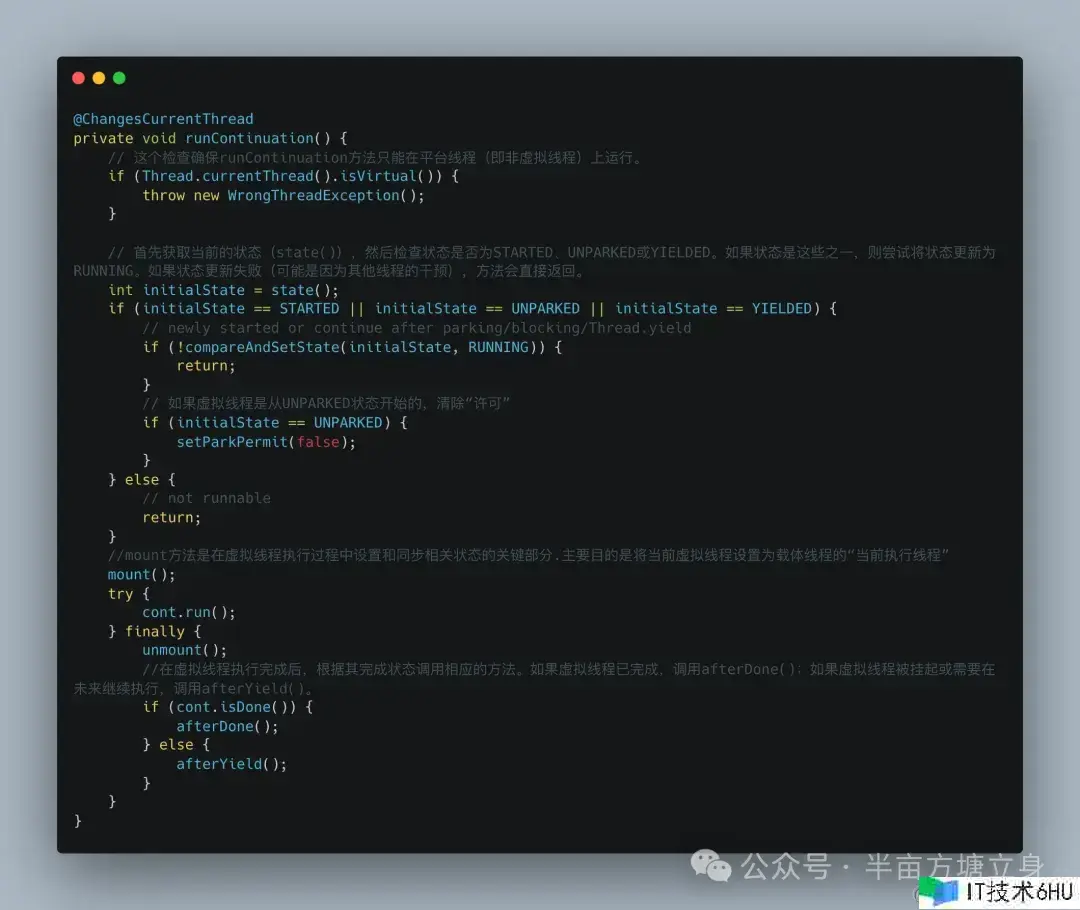
Task: Click the 'private void runContinuation()' line
Action: 210,138
